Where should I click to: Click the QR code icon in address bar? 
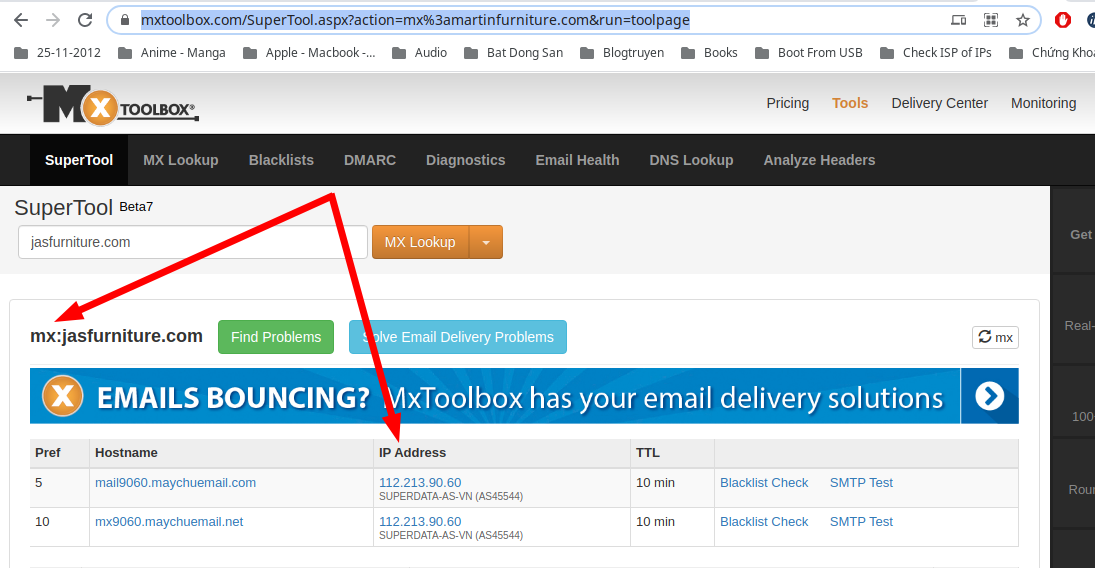[x=990, y=20]
